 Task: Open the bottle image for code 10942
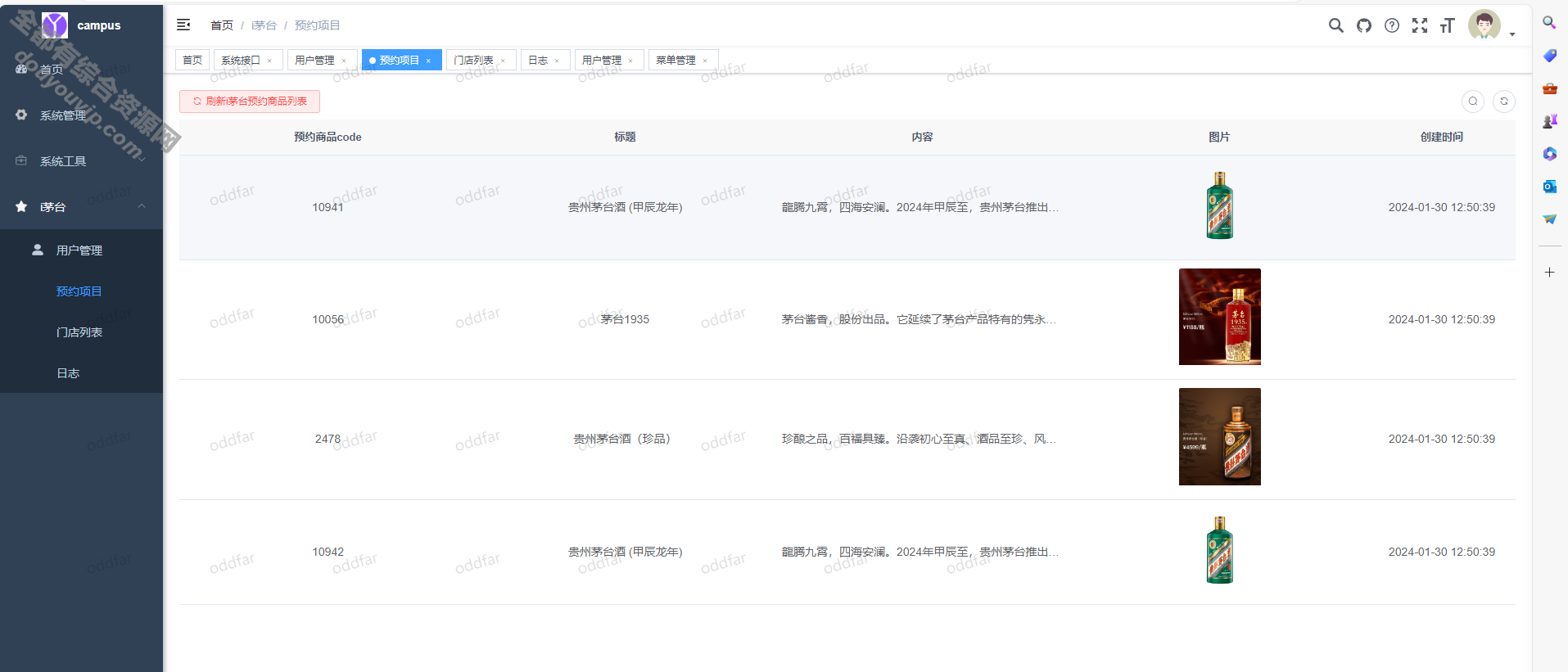coord(1219,550)
